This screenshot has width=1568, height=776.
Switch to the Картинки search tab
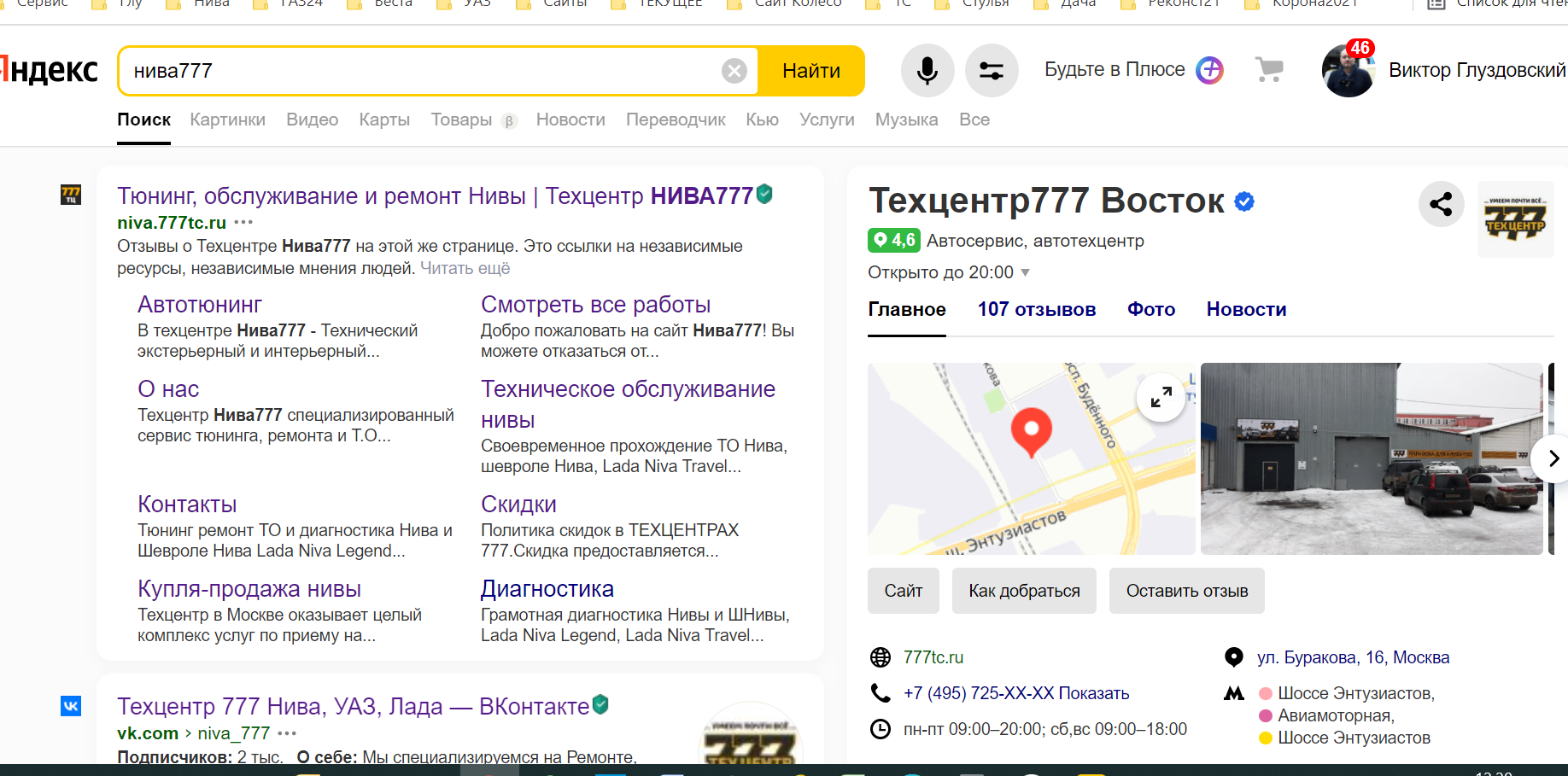click(227, 120)
